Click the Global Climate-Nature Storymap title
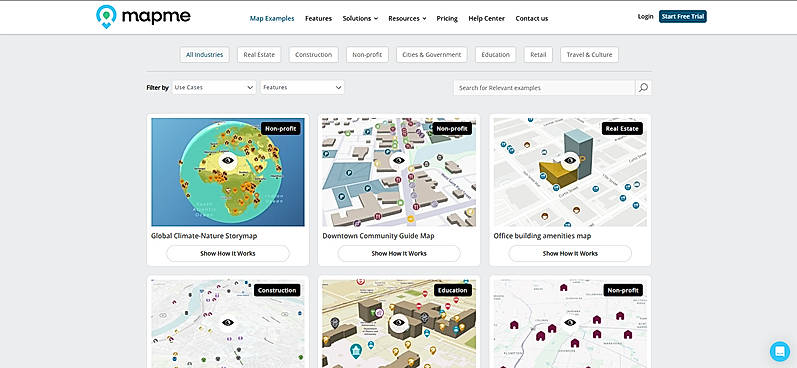797x368 pixels. click(204, 236)
